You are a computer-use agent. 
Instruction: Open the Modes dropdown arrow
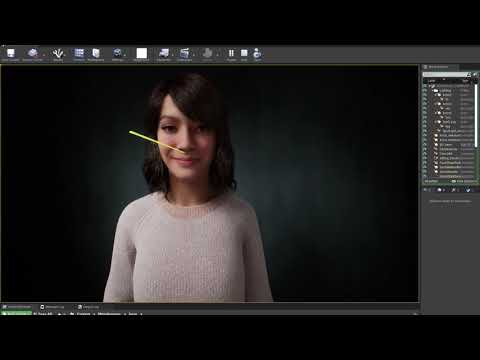coord(65,54)
